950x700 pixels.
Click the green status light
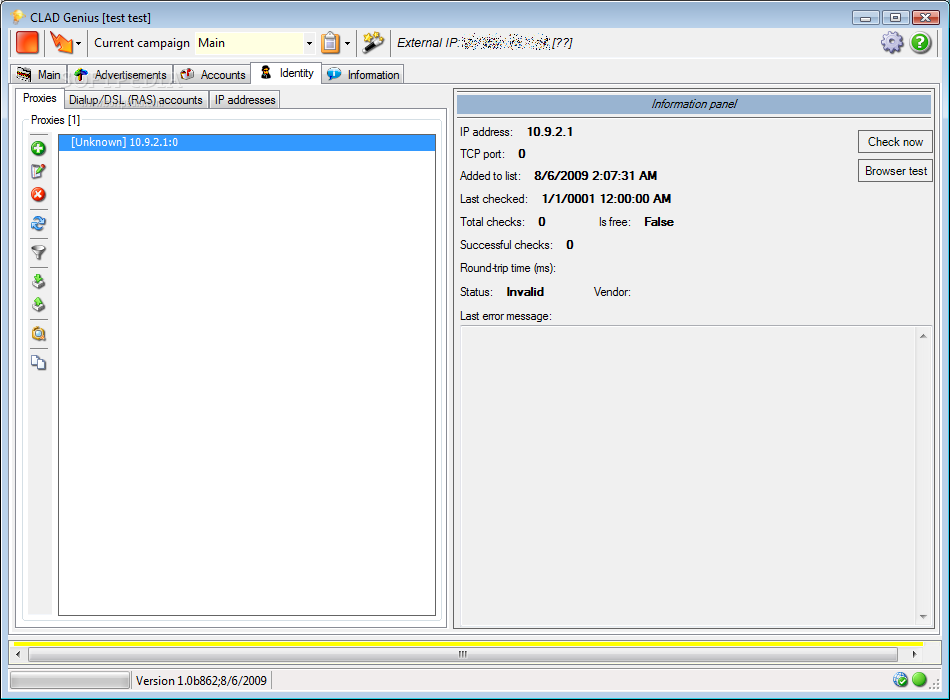(919, 680)
